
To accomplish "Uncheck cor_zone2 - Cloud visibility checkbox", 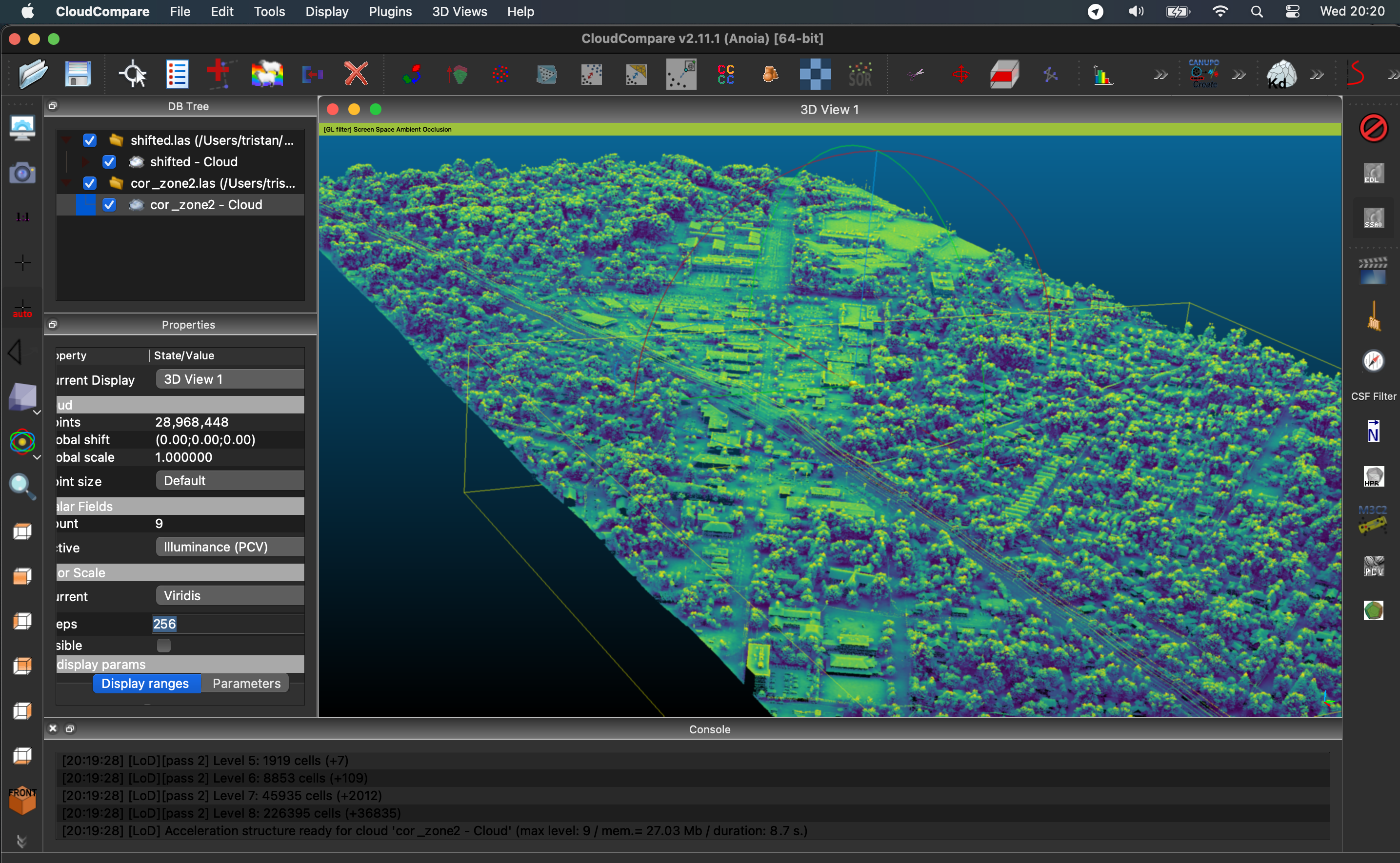I will coord(109,205).
